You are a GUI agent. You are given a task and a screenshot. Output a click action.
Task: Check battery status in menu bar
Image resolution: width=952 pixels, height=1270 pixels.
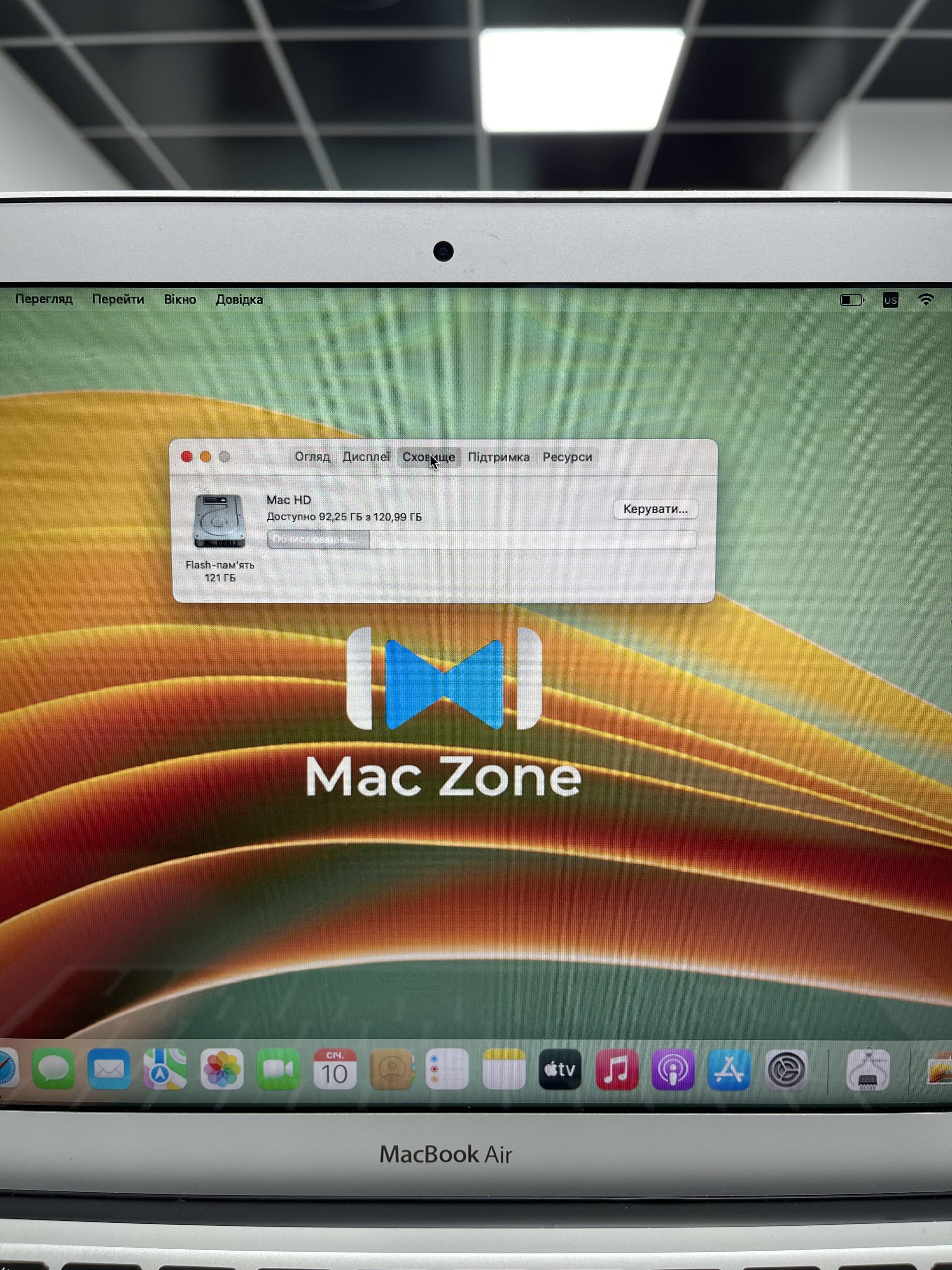(x=852, y=300)
